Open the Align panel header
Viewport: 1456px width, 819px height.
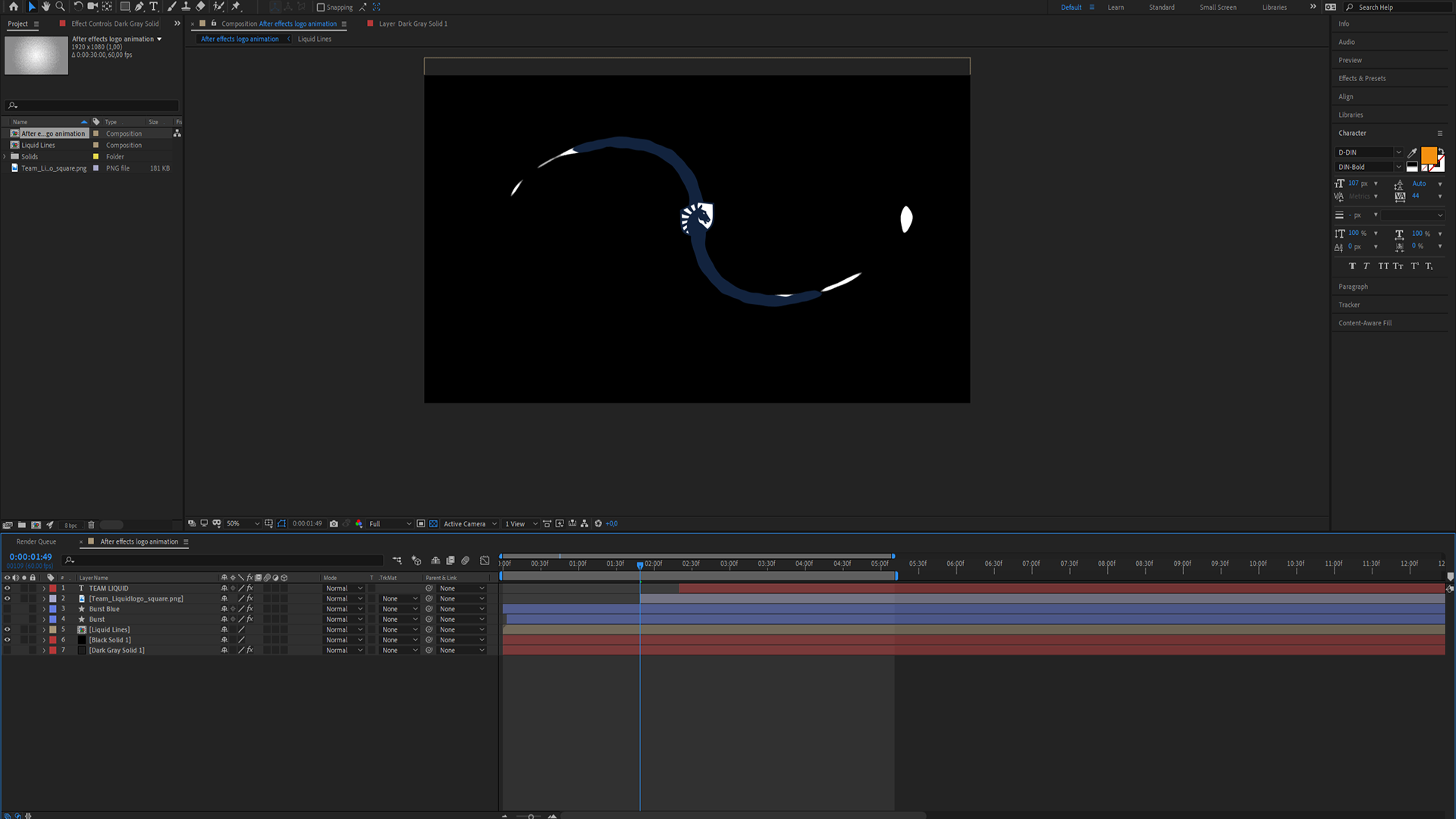click(x=1346, y=96)
